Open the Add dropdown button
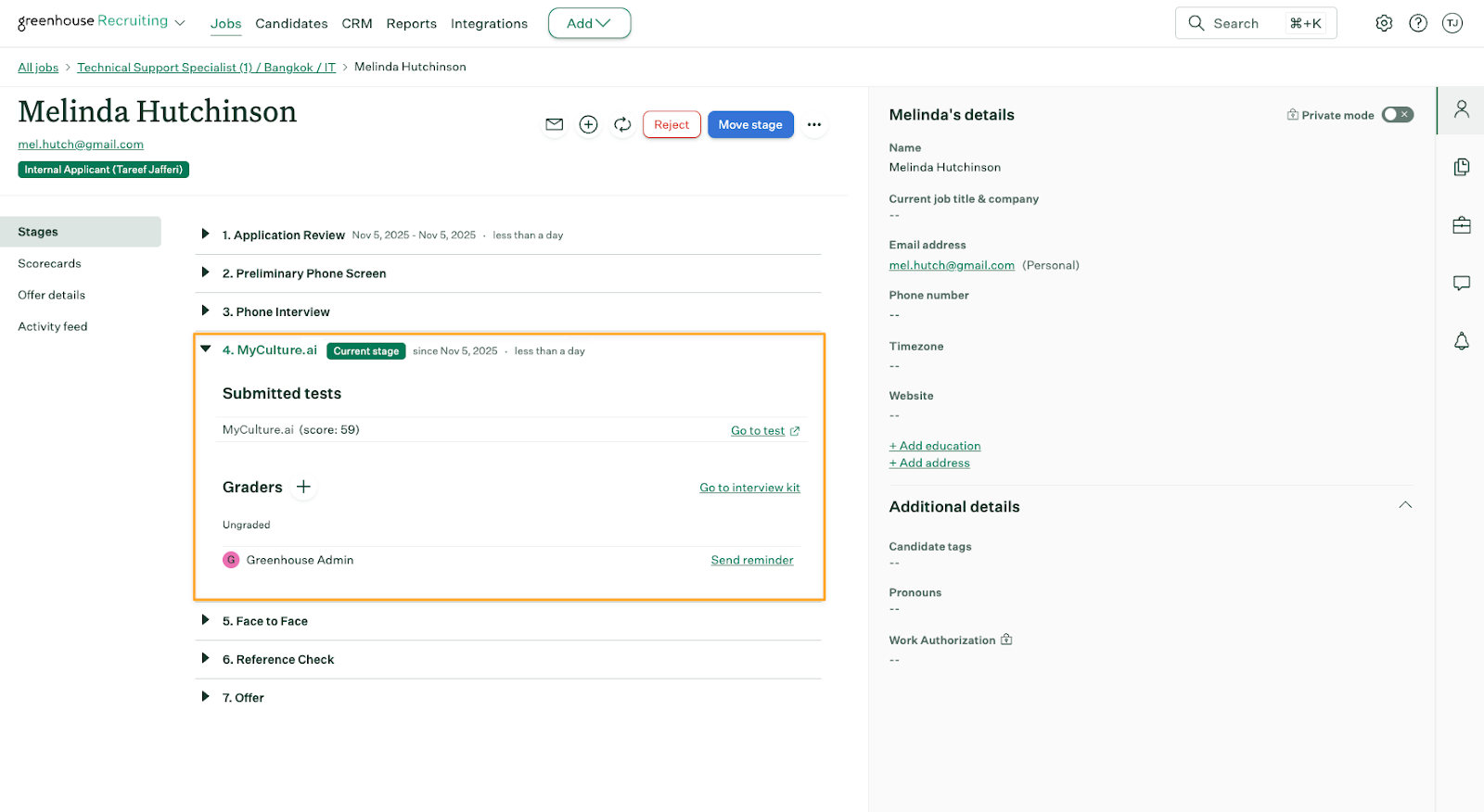 pos(589,23)
